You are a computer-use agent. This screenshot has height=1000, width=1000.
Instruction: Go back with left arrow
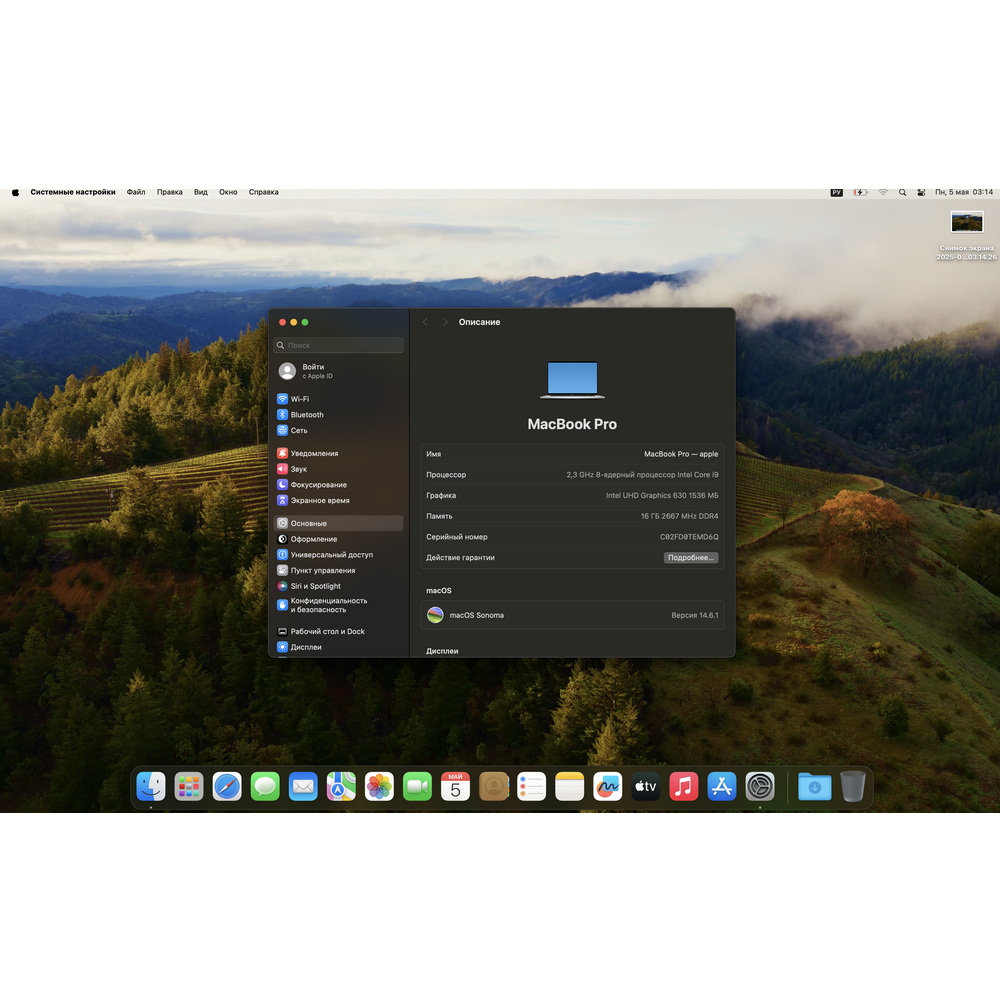pyautogui.click(x=425, y=322)
